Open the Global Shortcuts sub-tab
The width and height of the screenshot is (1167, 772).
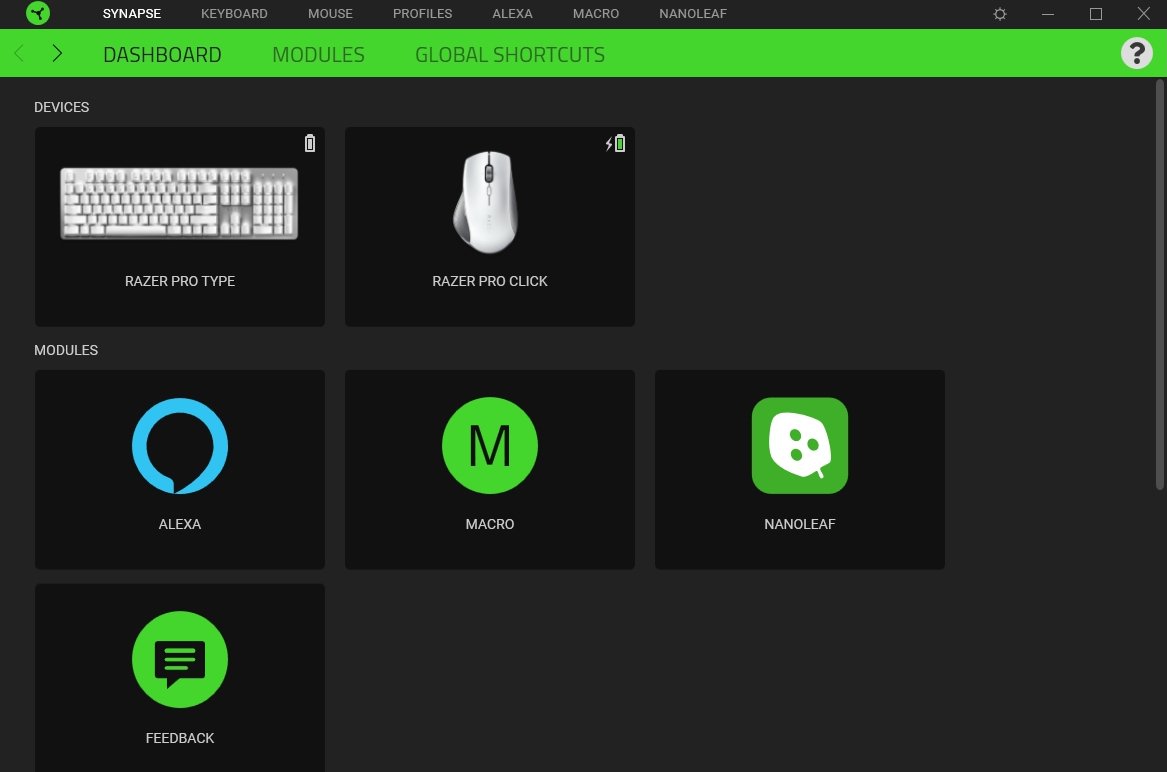(x=510, y=54)
